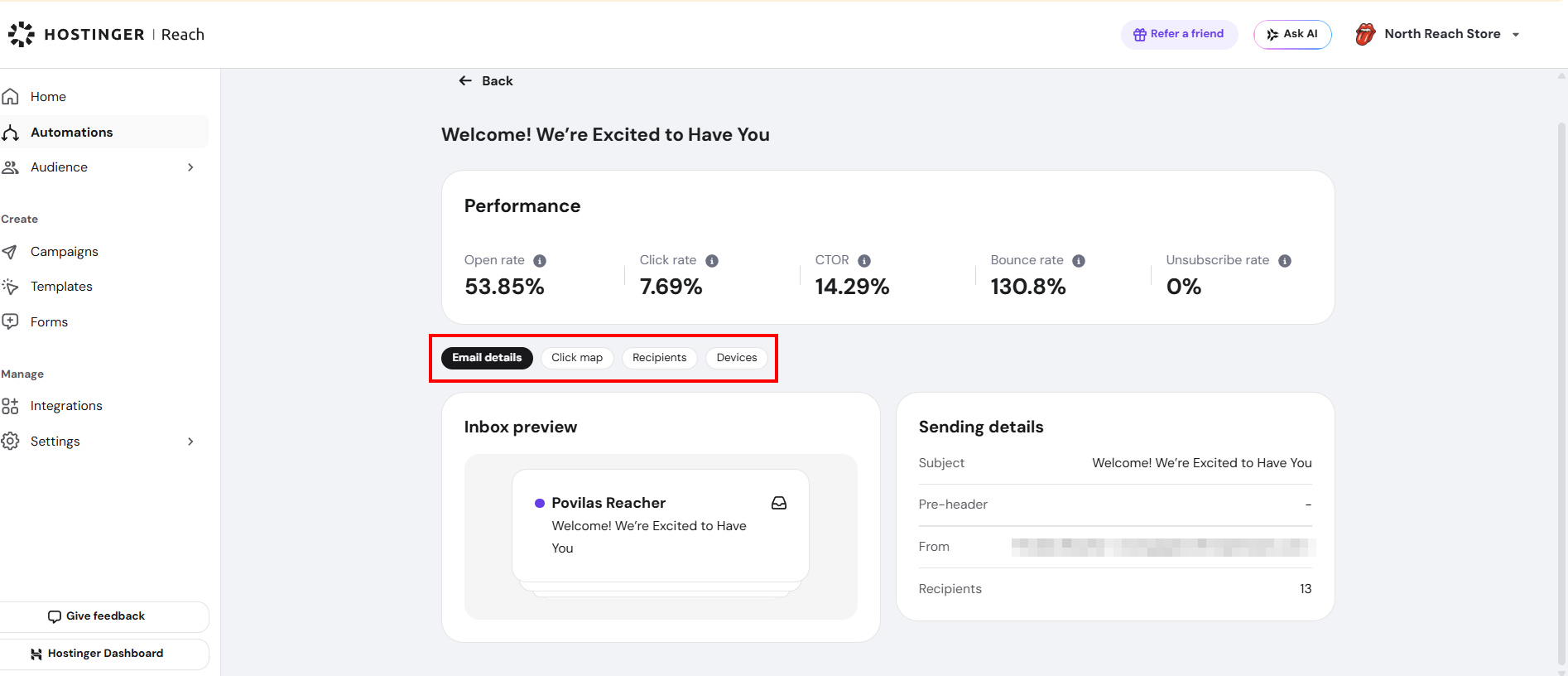1568x676 pixels.
Task: Click the Give feedback button
Action: click(104, 616)
